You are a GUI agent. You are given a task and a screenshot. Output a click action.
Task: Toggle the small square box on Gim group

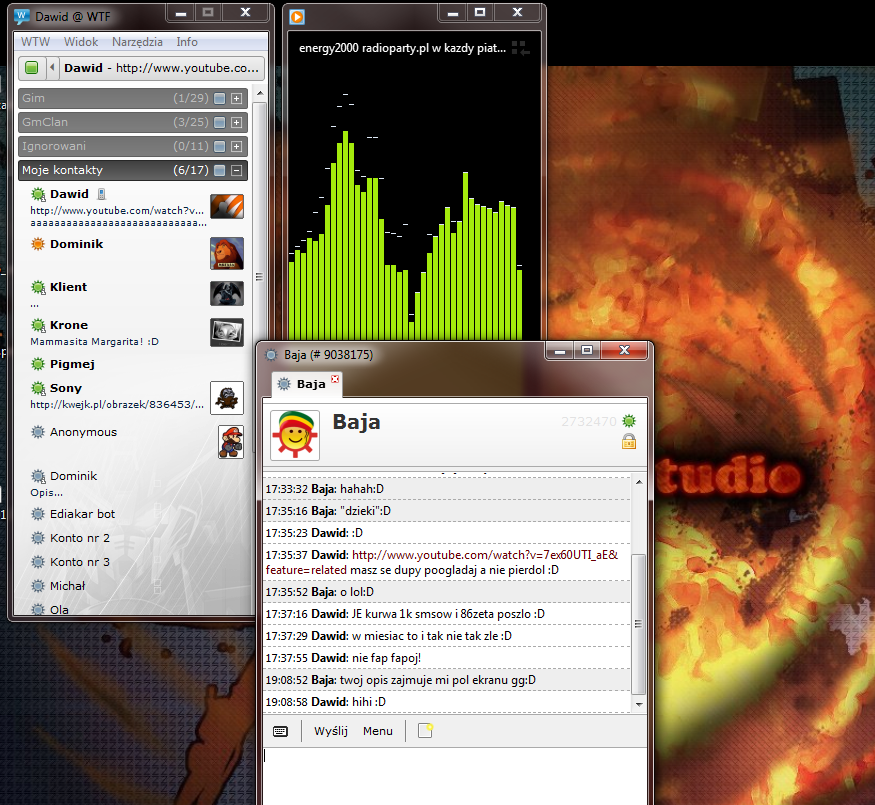coord(220,98)
